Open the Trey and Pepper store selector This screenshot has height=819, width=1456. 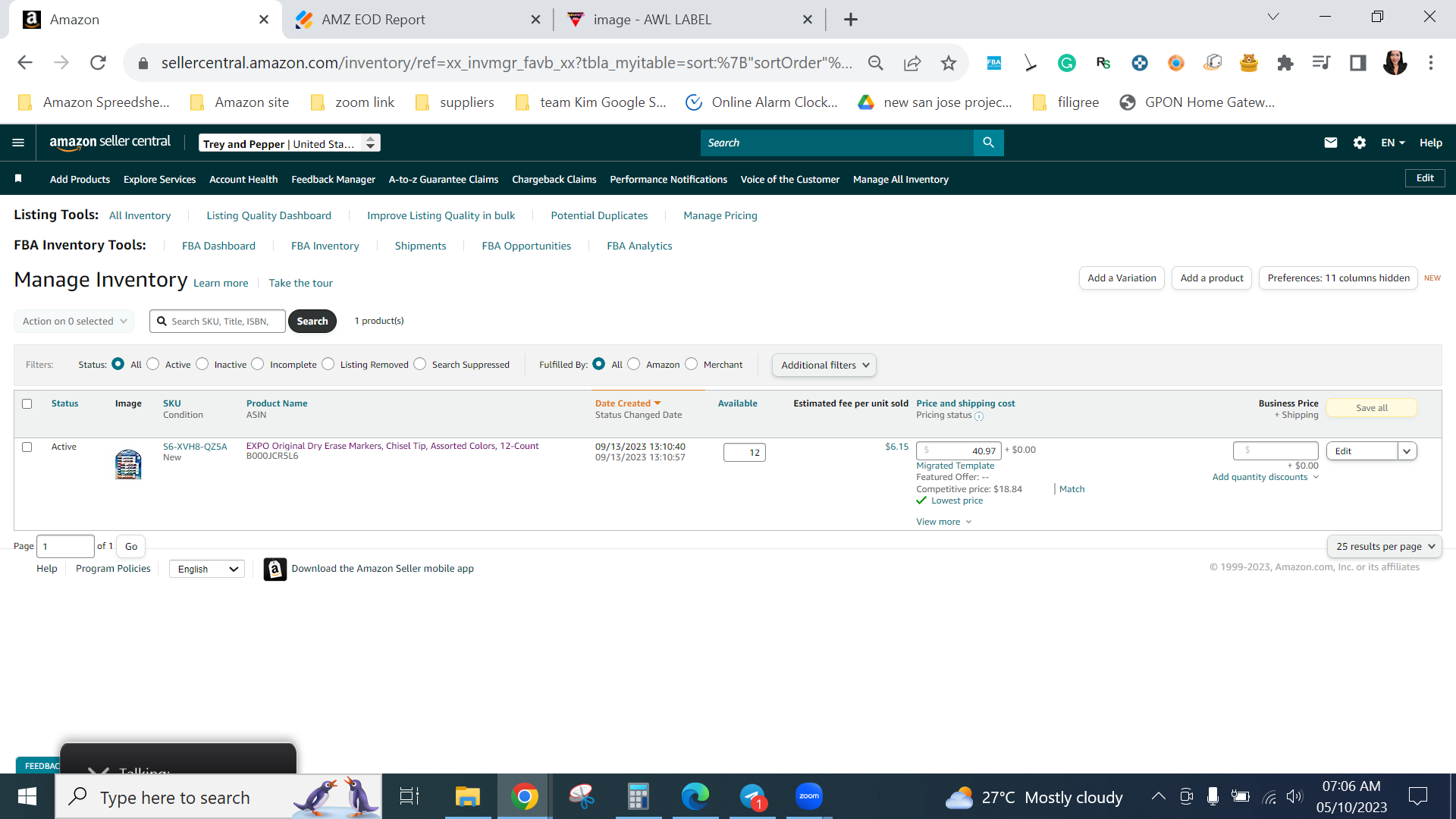pyautogui.click(x=289, y=143)
